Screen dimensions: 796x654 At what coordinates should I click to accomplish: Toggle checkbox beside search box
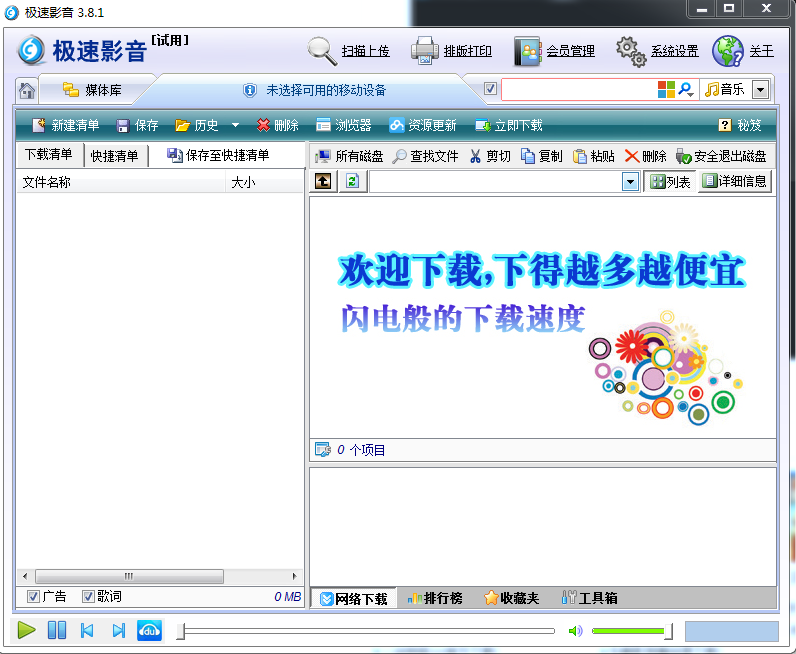pos(490,89)
